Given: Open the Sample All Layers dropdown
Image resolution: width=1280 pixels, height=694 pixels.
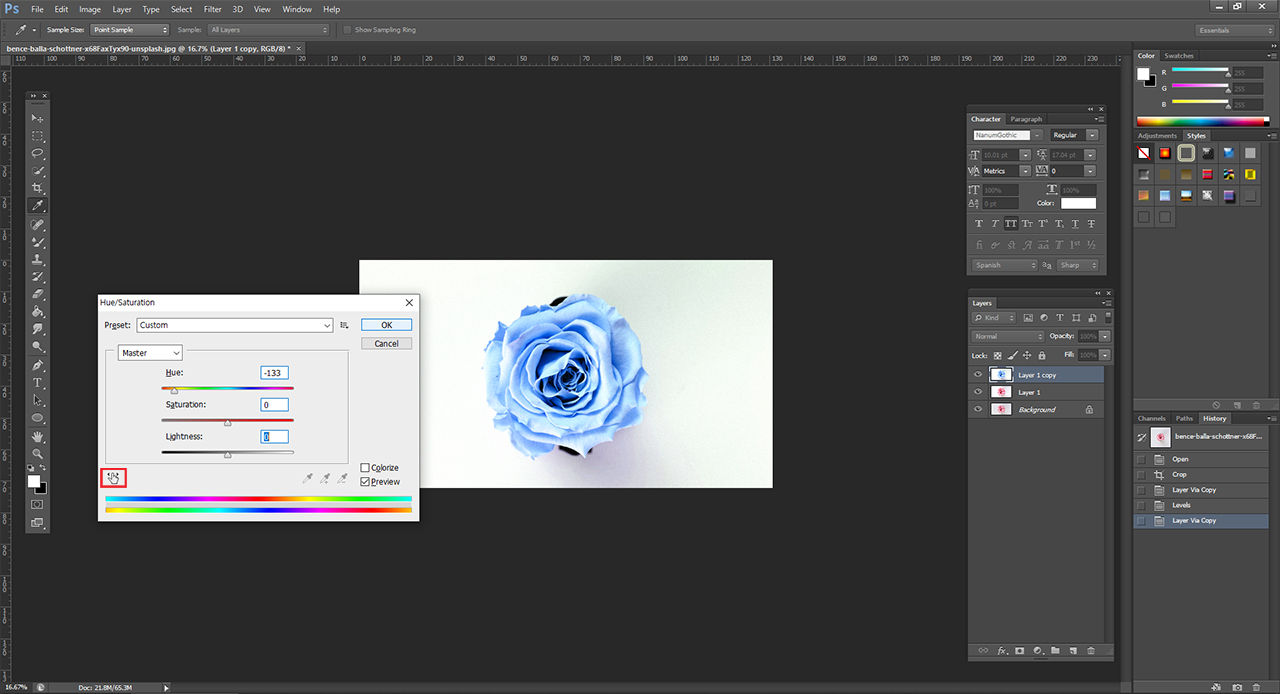Looking at the screenshot, I should (x=268, y=30).
